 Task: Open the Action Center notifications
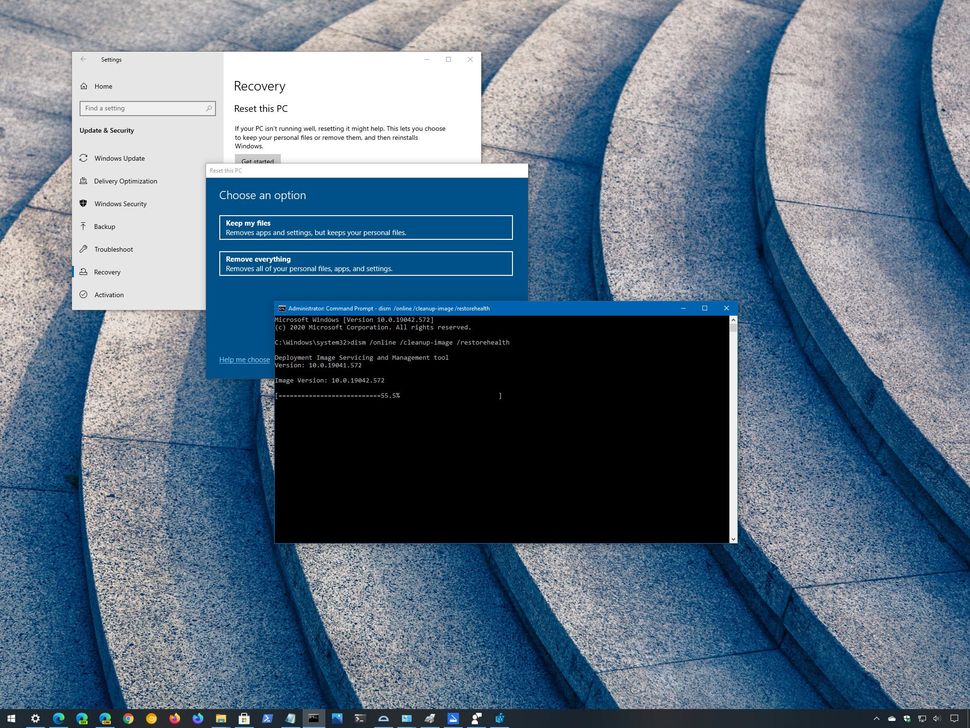(x=955, y=718)
